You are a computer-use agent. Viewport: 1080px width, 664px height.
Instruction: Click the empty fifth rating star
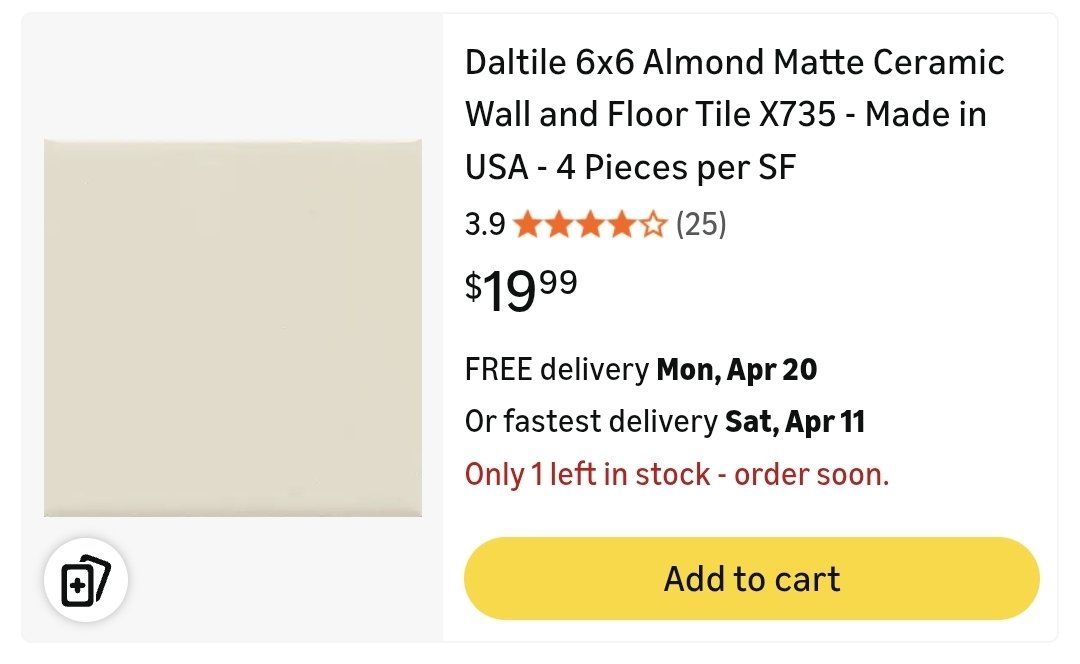coord(652,225)
